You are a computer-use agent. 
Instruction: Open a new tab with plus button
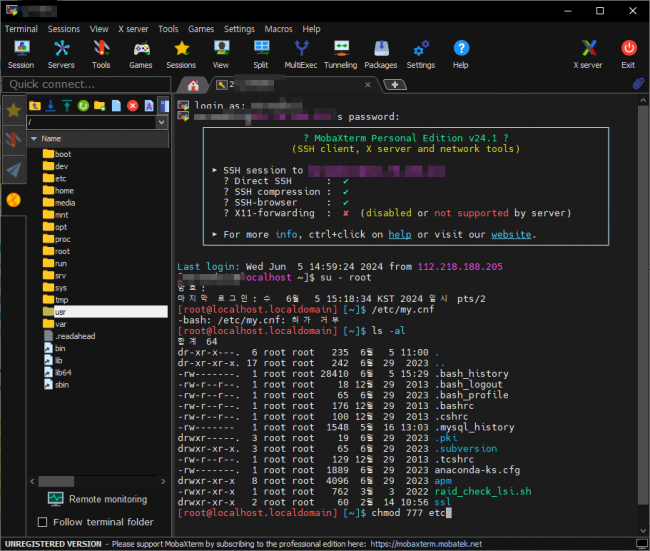[x=395, y=85]
